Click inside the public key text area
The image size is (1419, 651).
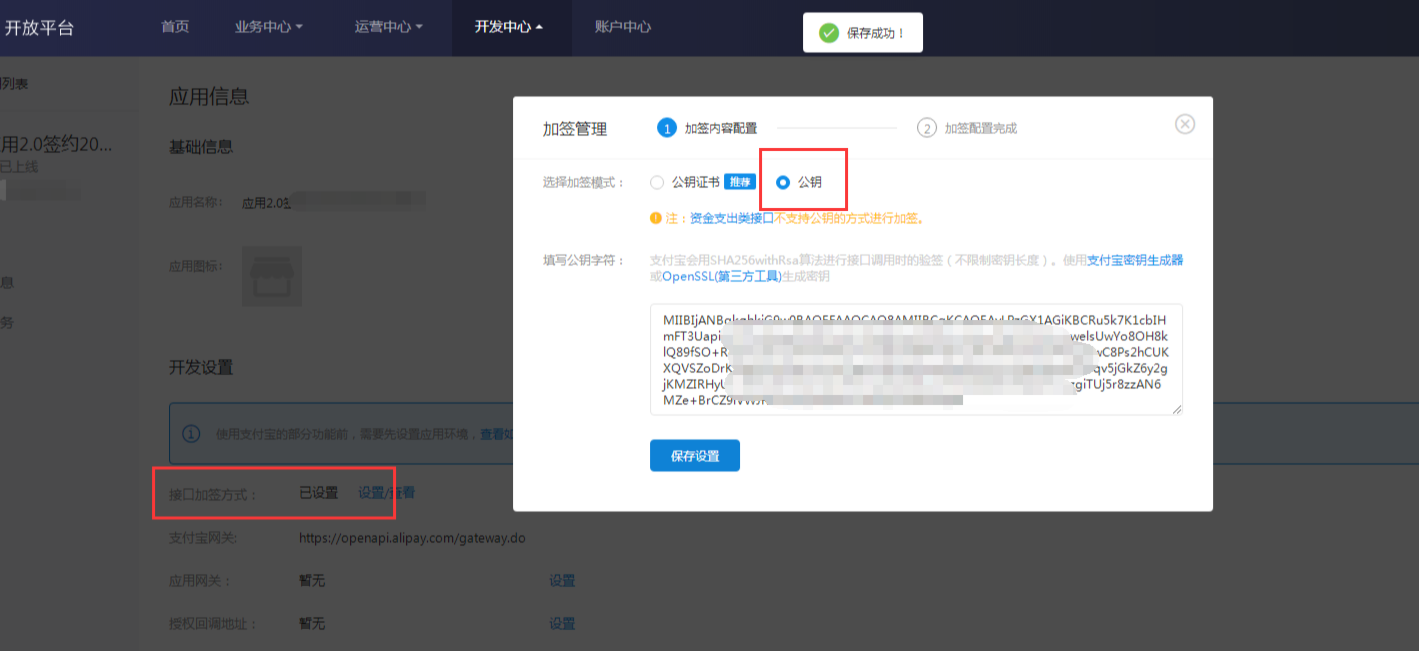point(915,359)
